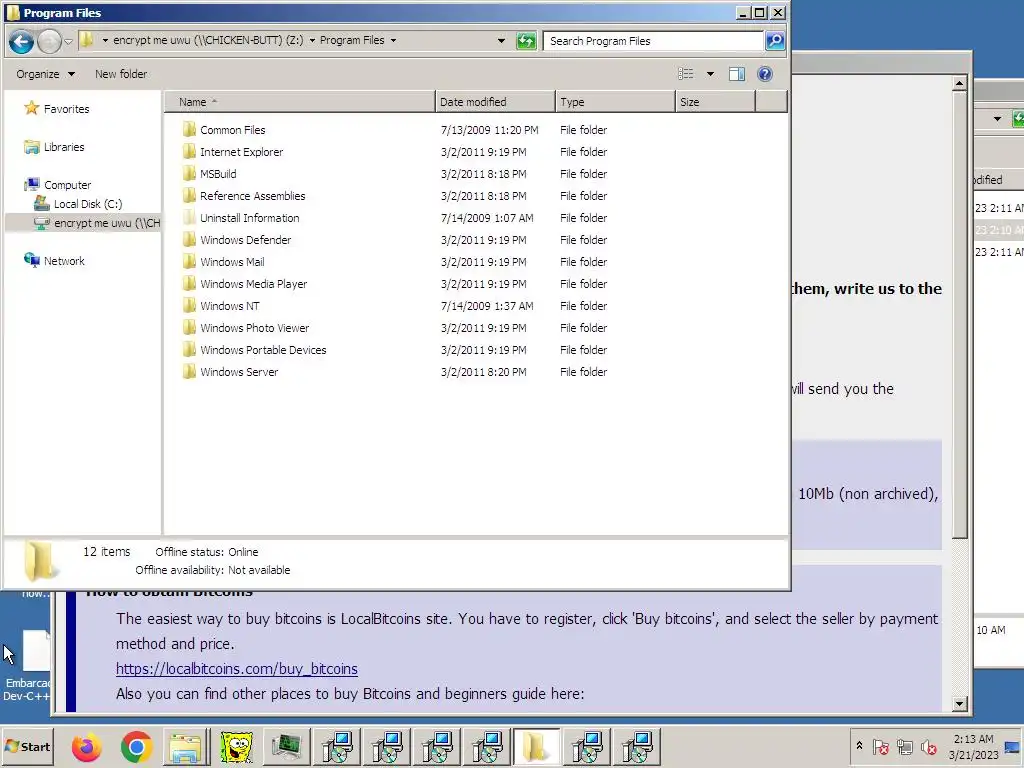Image resolution: width=1024 pixels, height=768 pixels.
Task: Launch Google Chrome from the taskbar
Action: coord(136,746)
